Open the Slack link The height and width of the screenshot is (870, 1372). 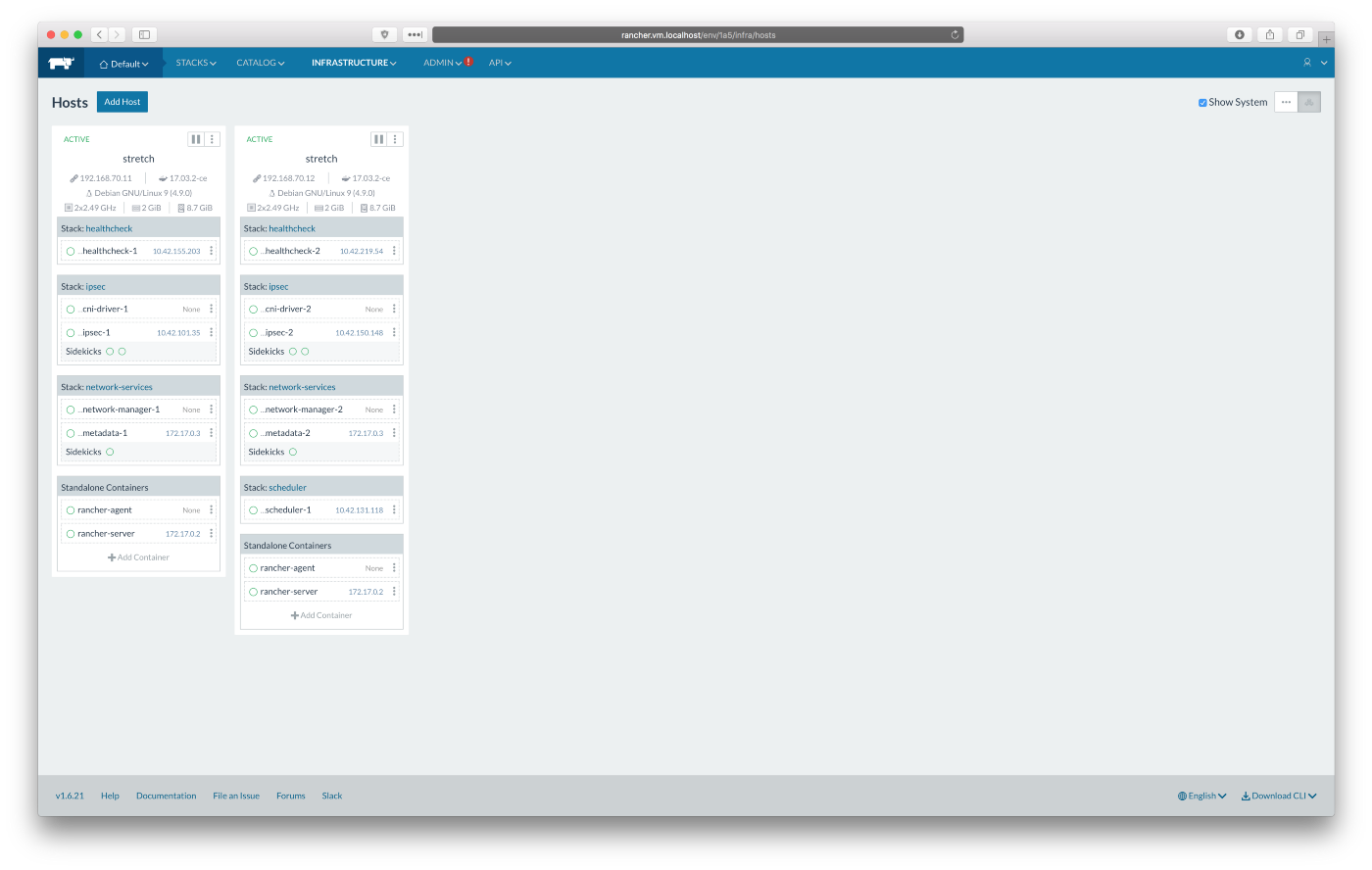(x=332, y=796)
